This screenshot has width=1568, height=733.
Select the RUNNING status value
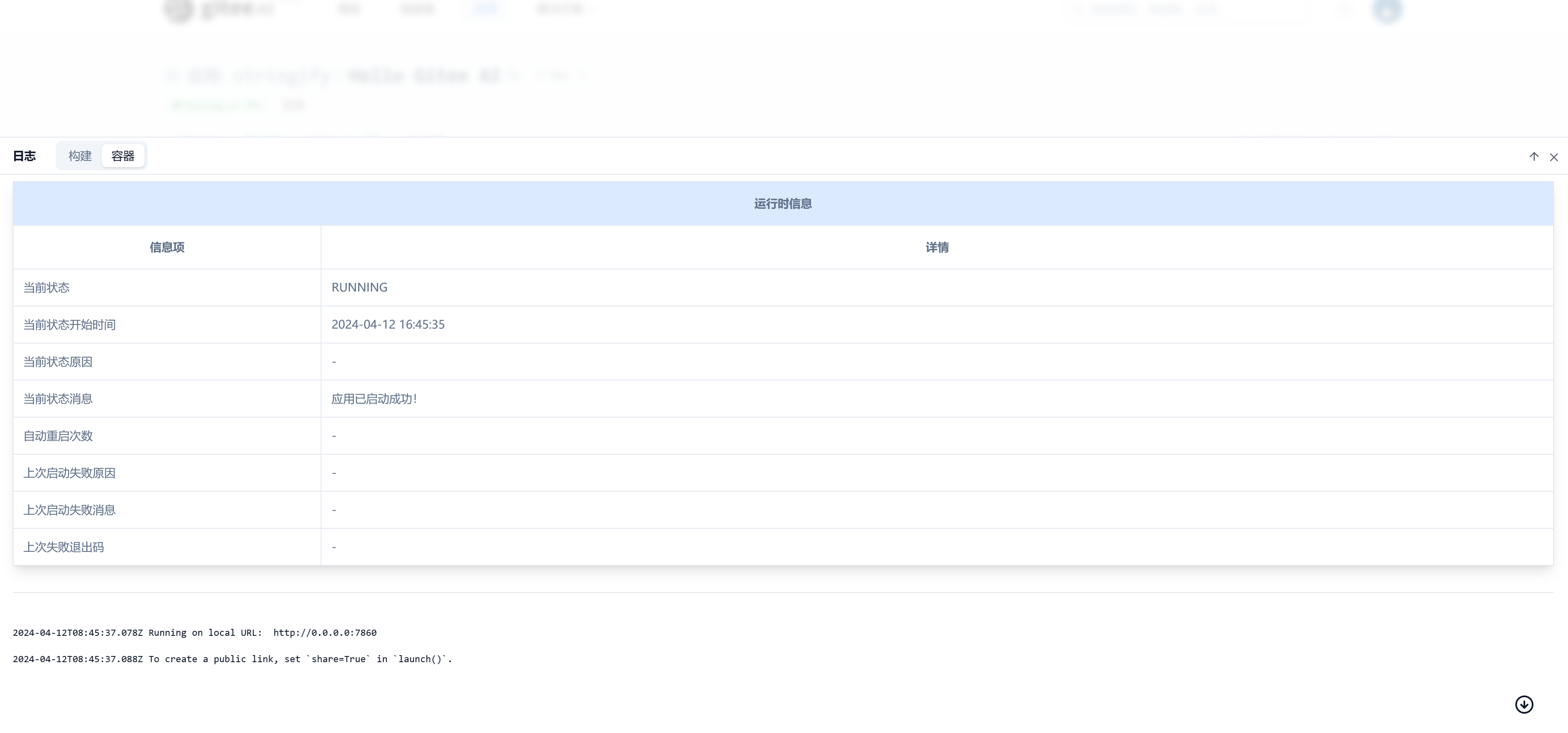[x=359, y=287]
